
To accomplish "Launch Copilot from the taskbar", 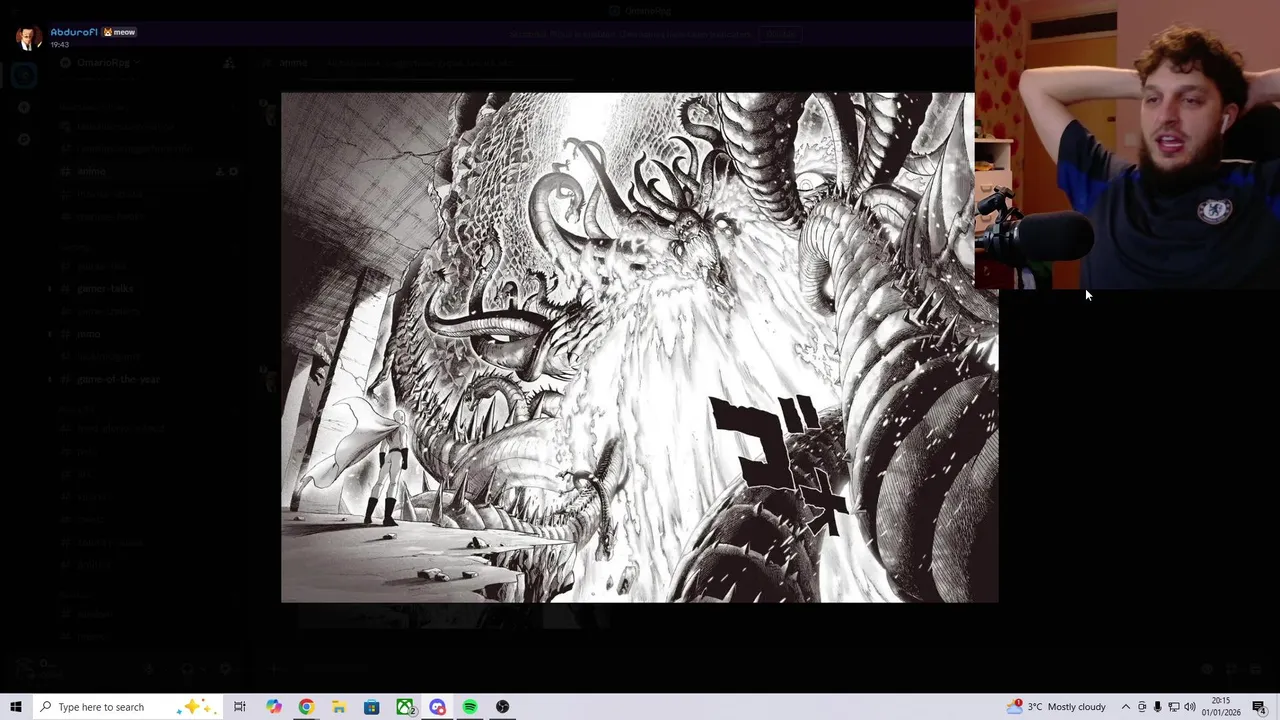I will tap(273, 707).
